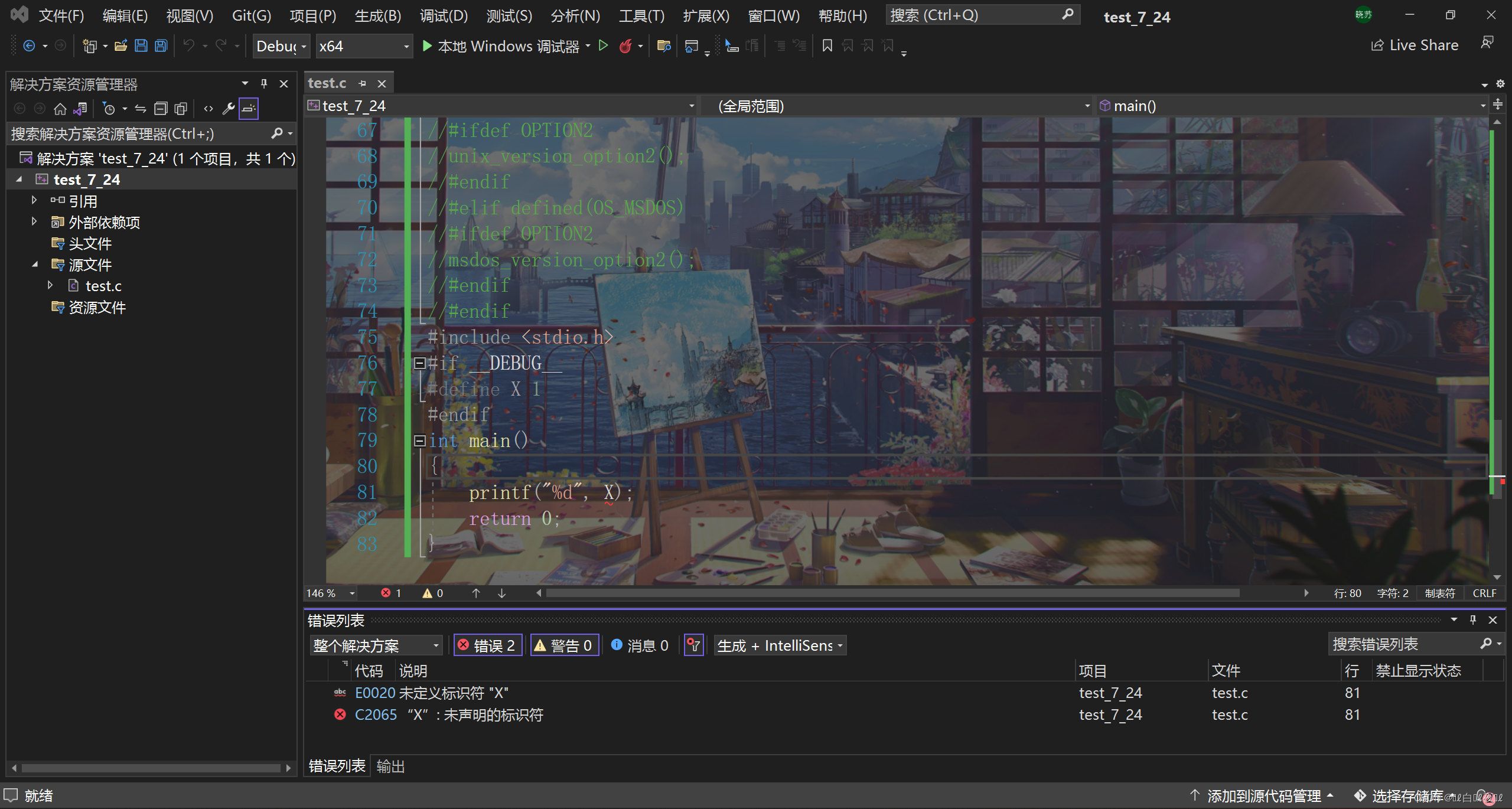This screenshot has width=1512, height=809.
Task: Open the entire solution scope dropdown
Action: pos(376,645)
